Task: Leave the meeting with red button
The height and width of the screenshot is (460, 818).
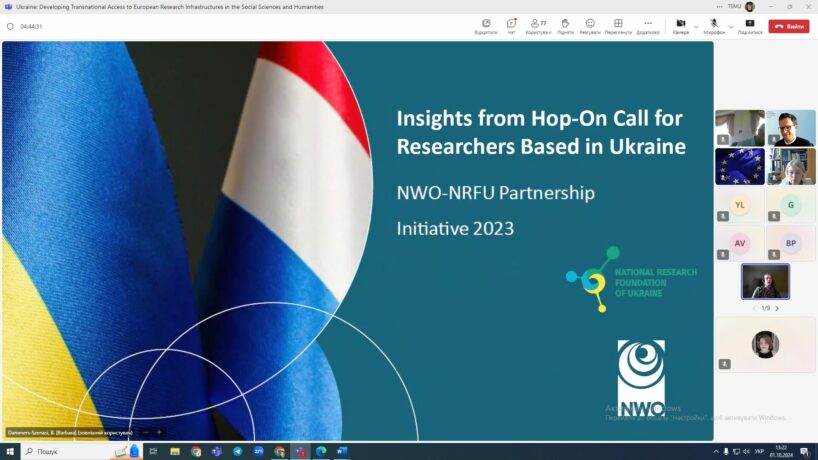Action: [x=789, y=26]
